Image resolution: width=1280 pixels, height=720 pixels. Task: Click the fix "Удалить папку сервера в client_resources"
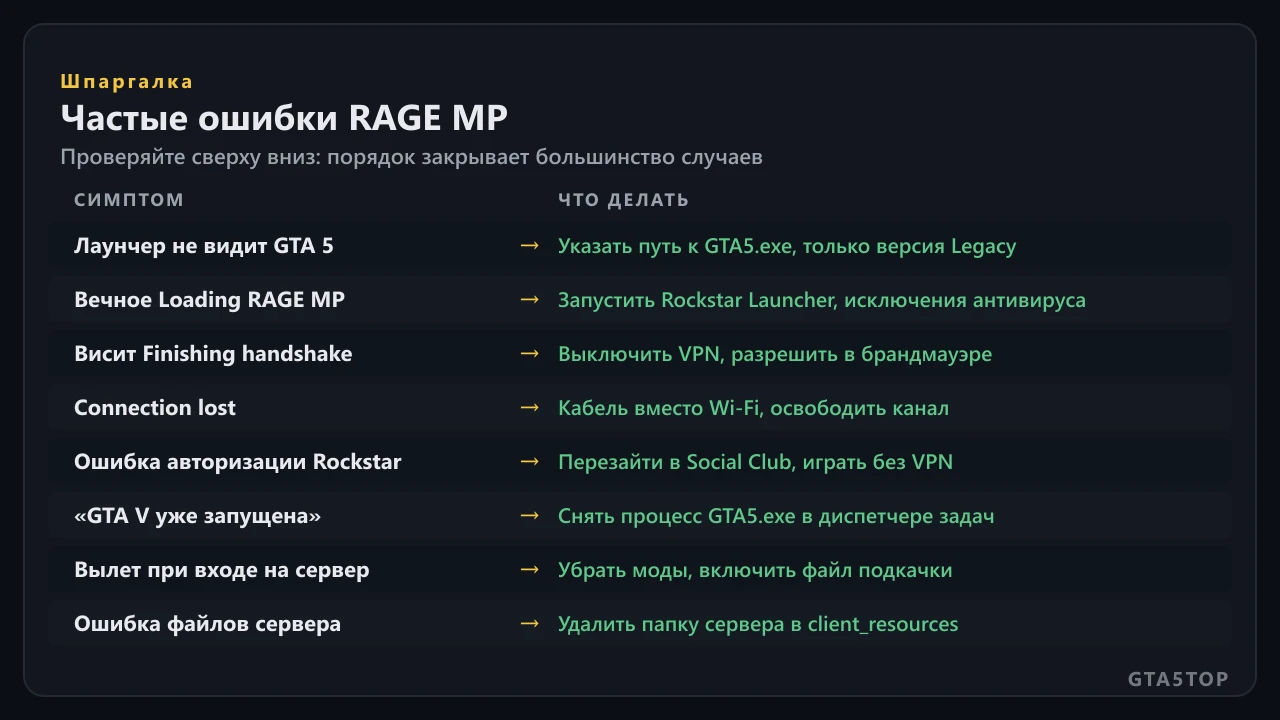tap(758, 624)
